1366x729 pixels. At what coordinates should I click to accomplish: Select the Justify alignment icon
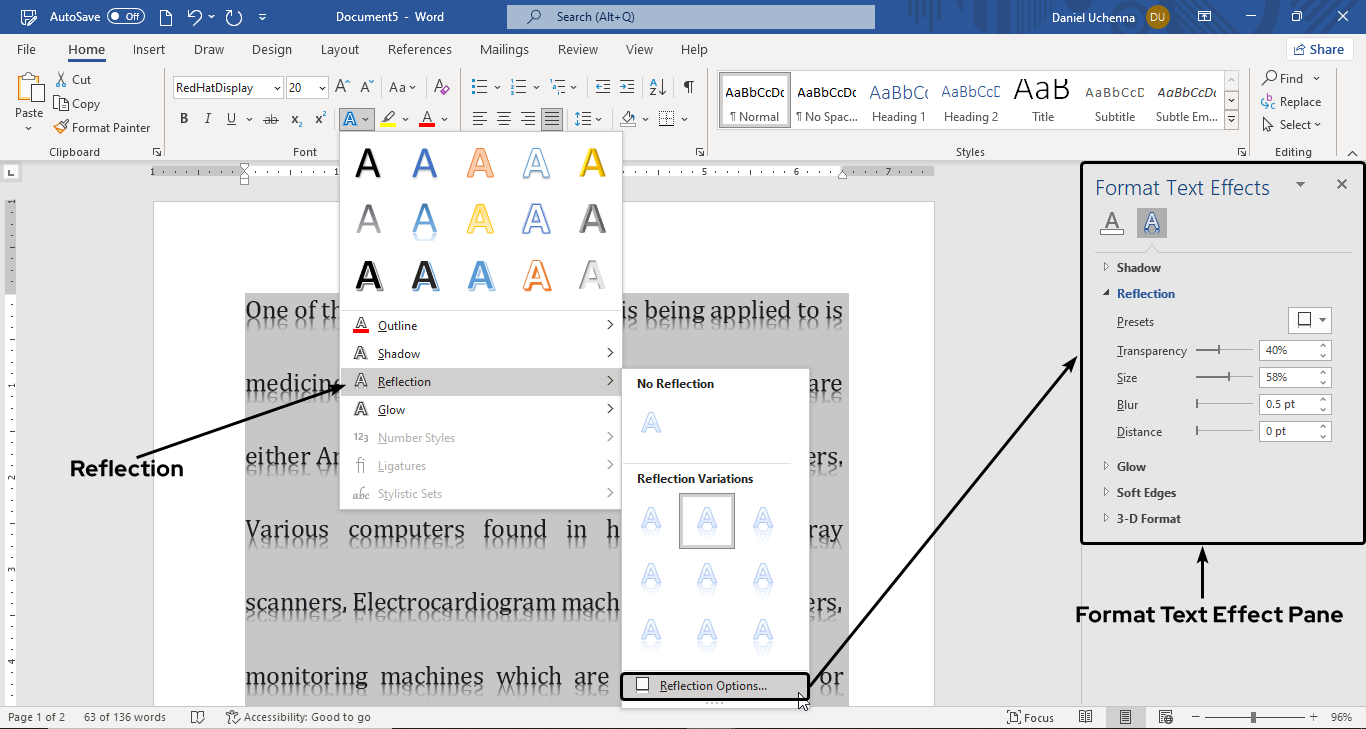pyautogui.click(x=551, y=119)
